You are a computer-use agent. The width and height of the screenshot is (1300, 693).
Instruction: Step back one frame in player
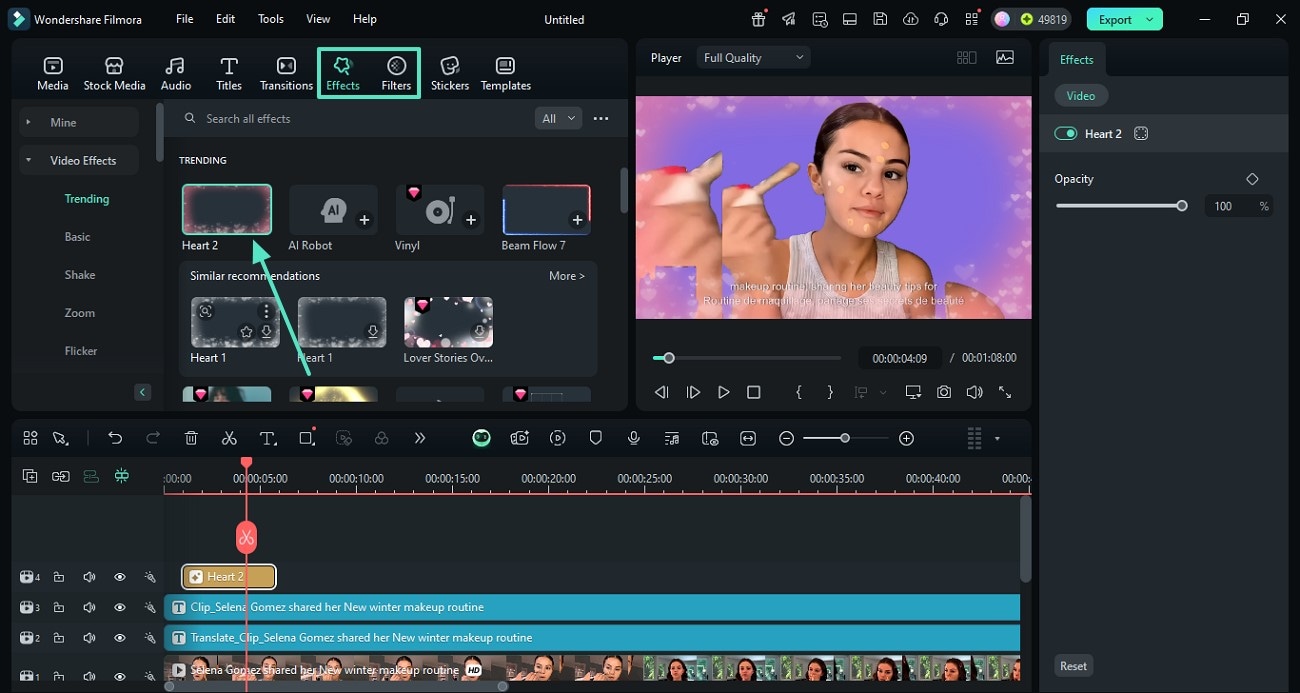pos(661,393)
